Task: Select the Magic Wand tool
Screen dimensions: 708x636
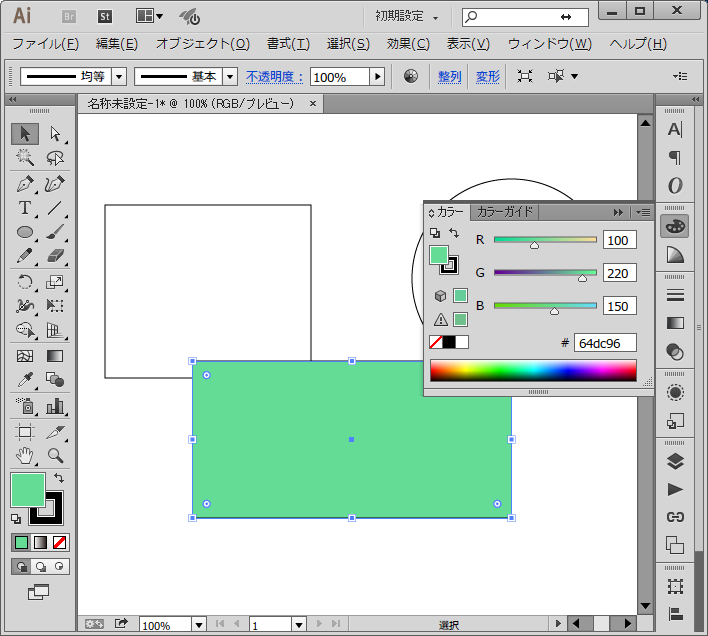Action: [25, 158]
